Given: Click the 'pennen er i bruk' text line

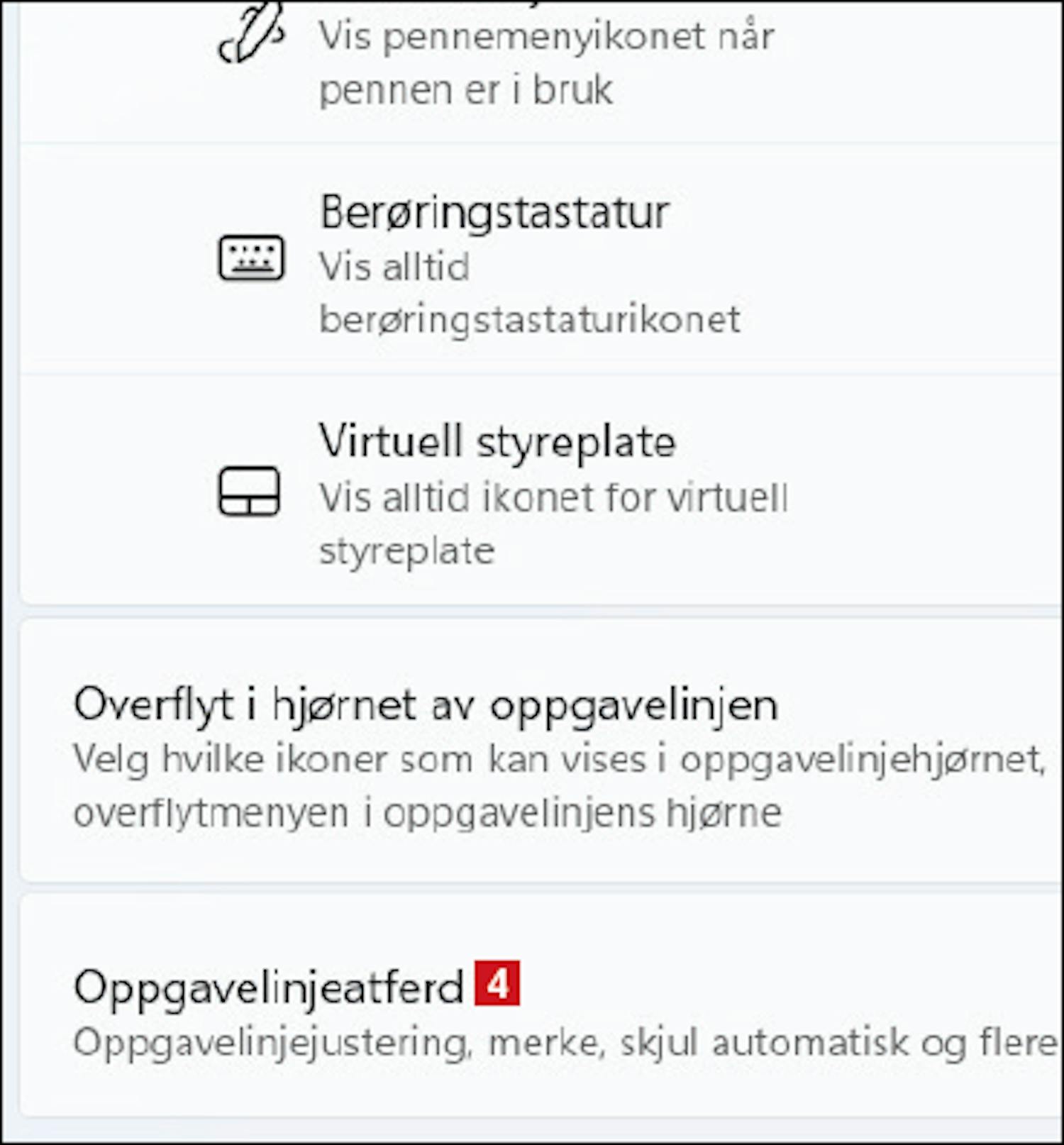Looking at the screenshot, I should tap(466, 90).
